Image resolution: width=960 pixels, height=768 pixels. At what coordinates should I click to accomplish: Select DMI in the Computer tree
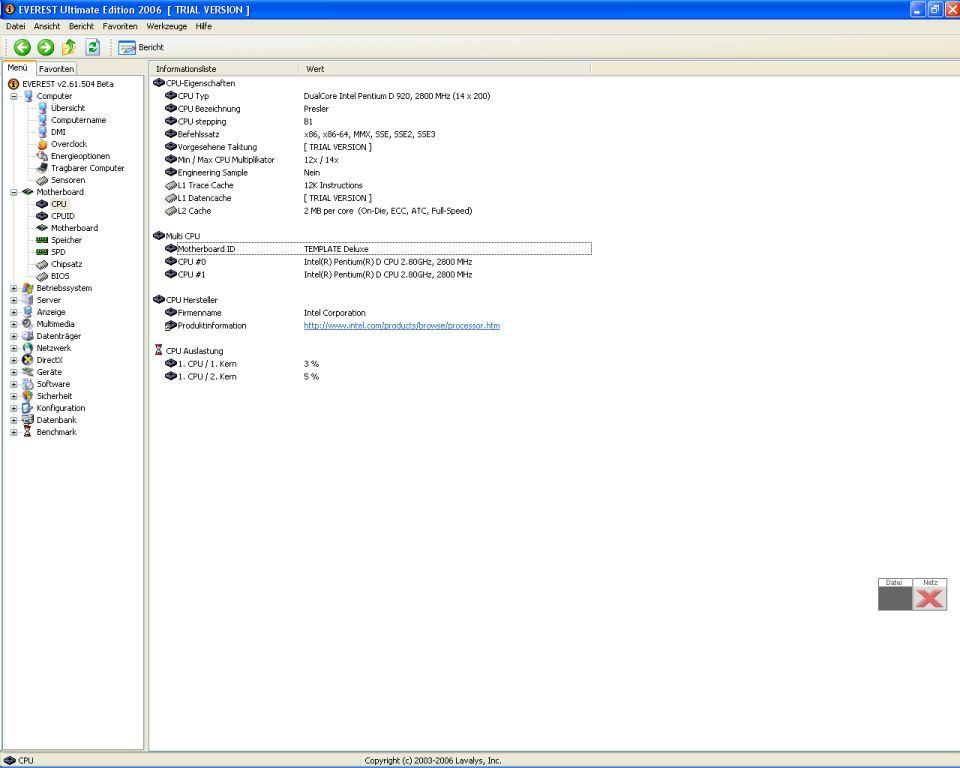58,132
